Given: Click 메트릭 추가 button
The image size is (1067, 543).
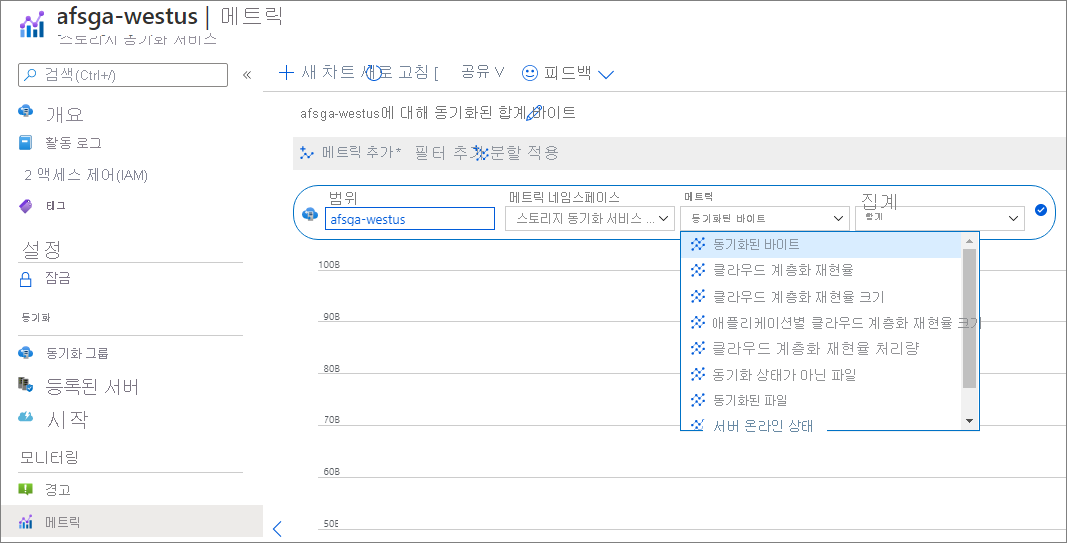Looking at the screenshot, I should tap(350, 153).
